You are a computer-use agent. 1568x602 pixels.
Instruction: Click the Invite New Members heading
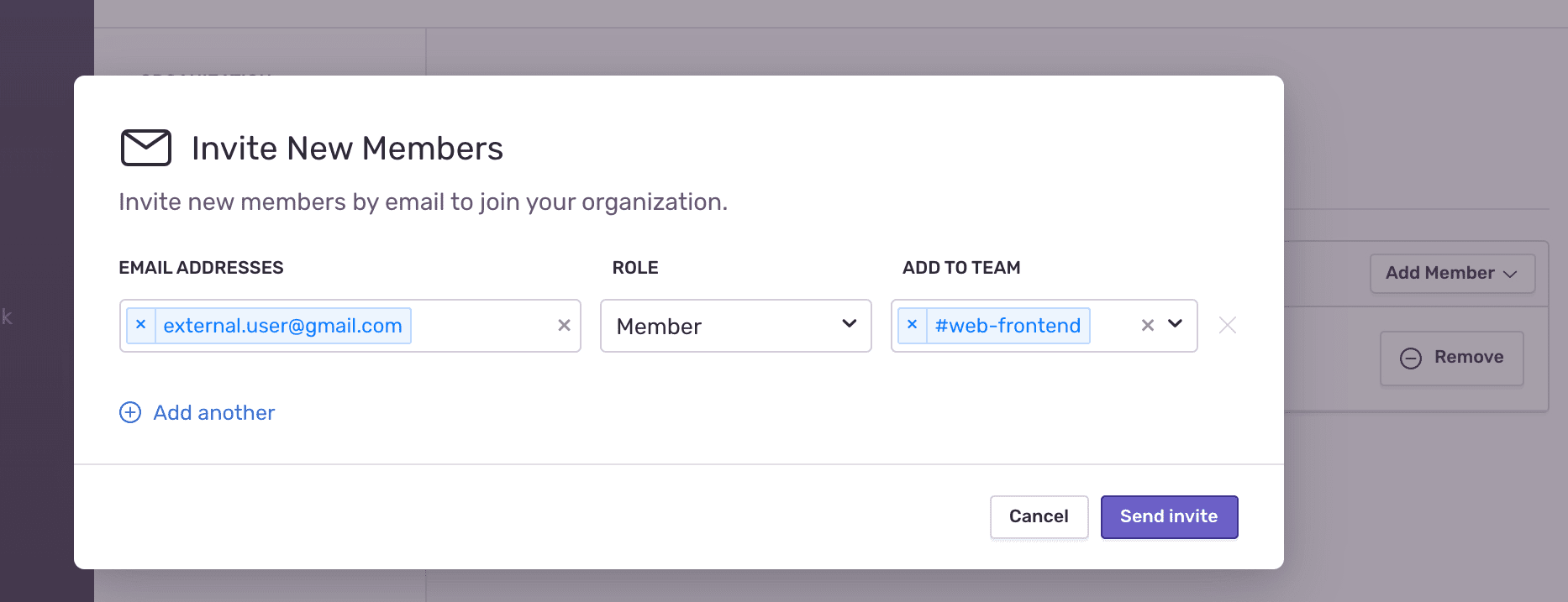pyautogui.click(x=347, y=149)
